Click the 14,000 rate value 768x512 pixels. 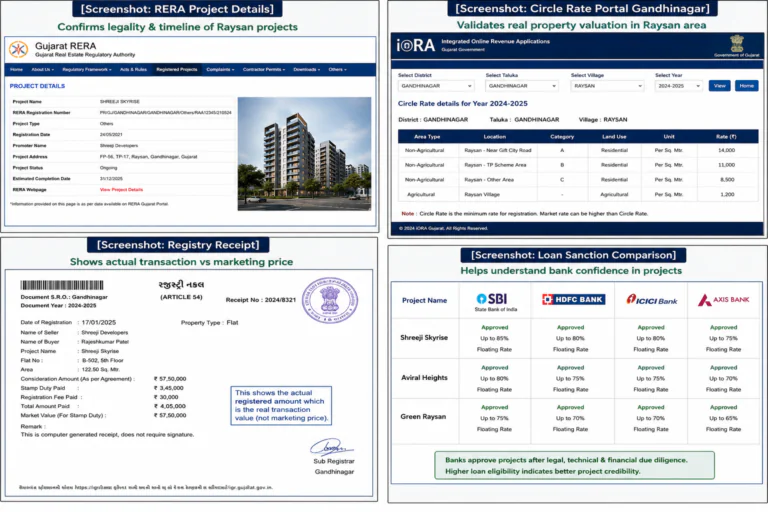[726, 150]
